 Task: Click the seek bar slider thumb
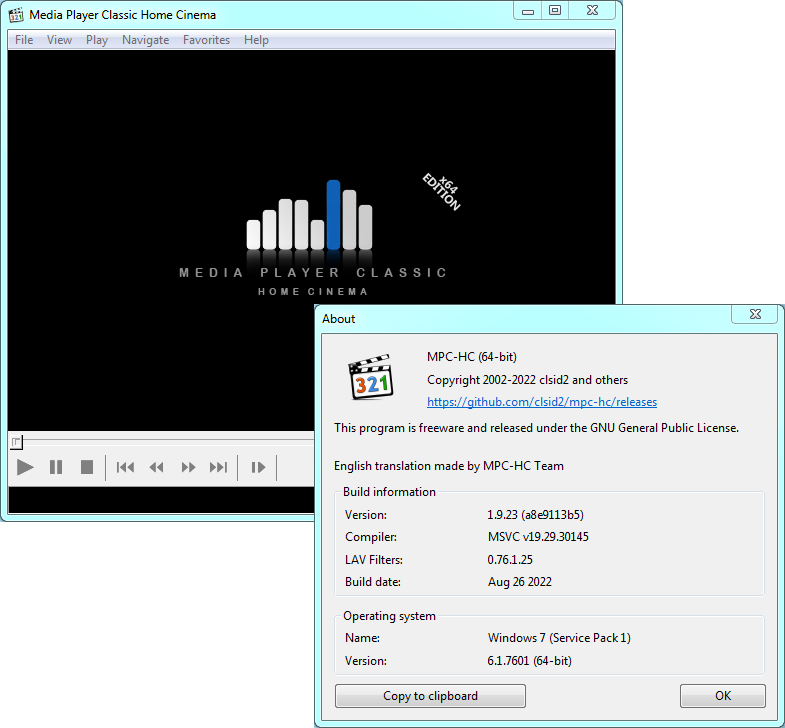17,442
